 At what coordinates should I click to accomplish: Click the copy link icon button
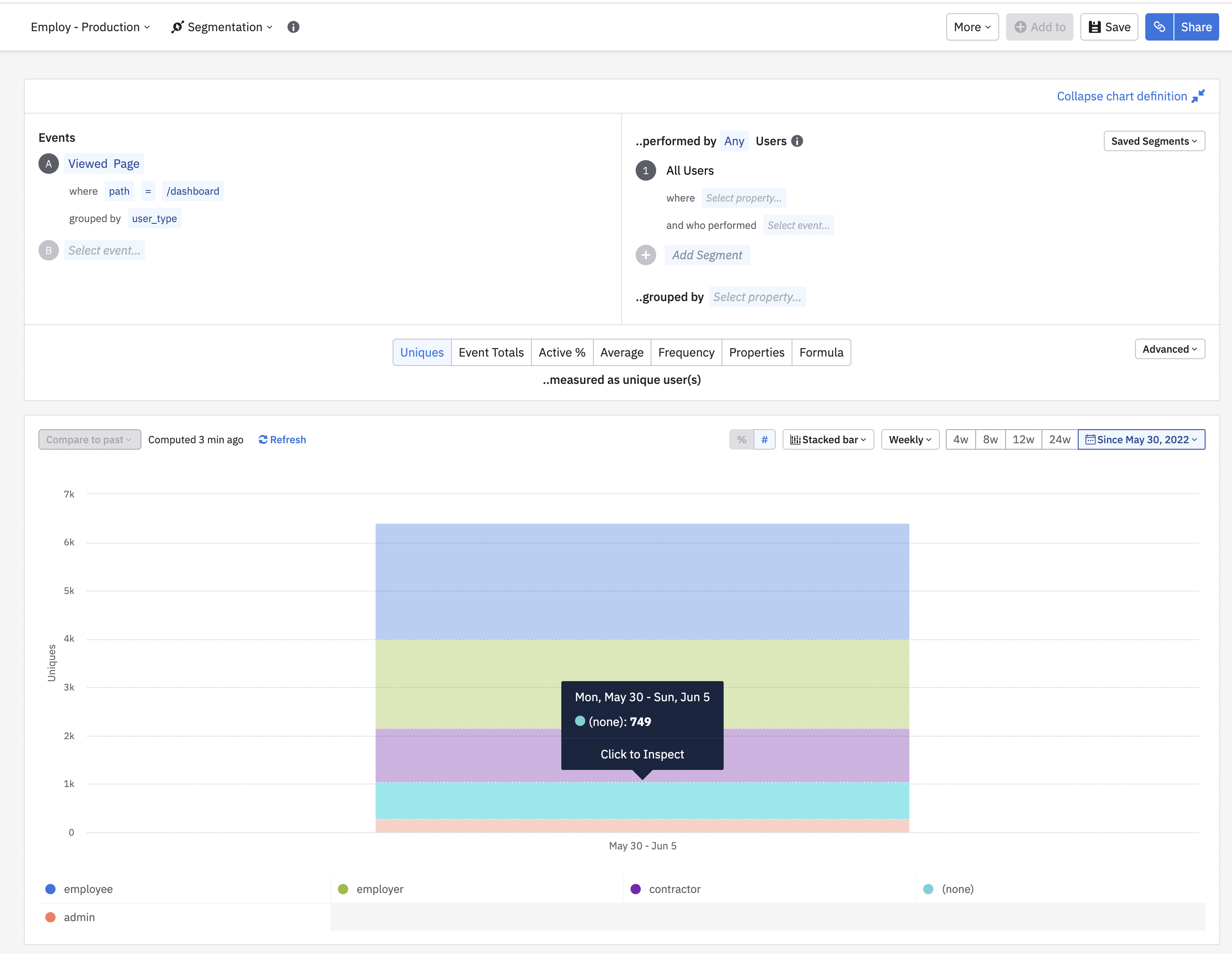[x=1159, y=27]
